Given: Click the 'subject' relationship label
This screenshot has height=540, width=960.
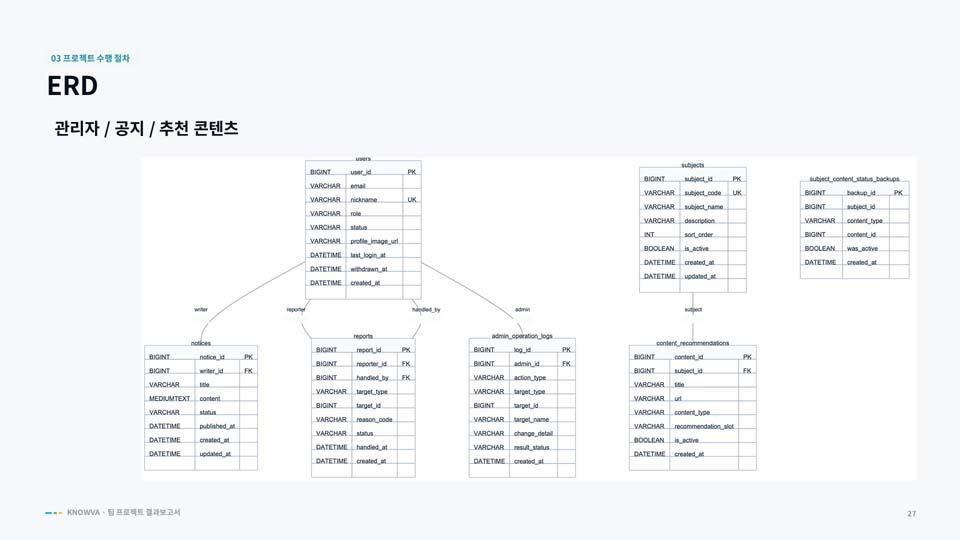Looking at the screenshot, I should pyautogui.click(x=693, y=310).
